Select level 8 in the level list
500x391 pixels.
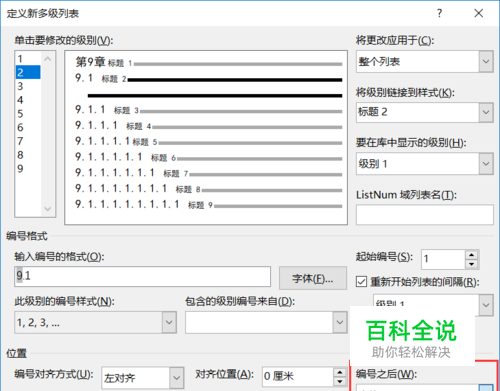tap(28, 155)
